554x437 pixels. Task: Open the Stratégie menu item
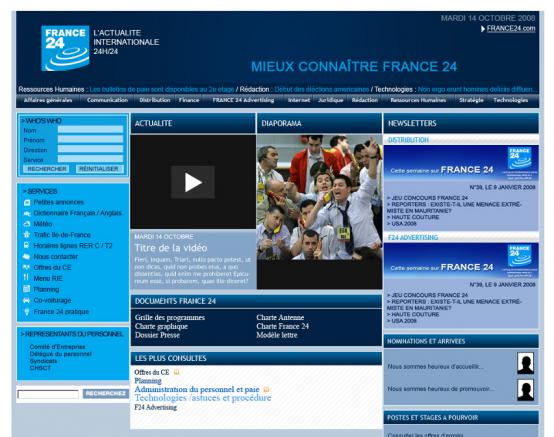pos(471,100)
